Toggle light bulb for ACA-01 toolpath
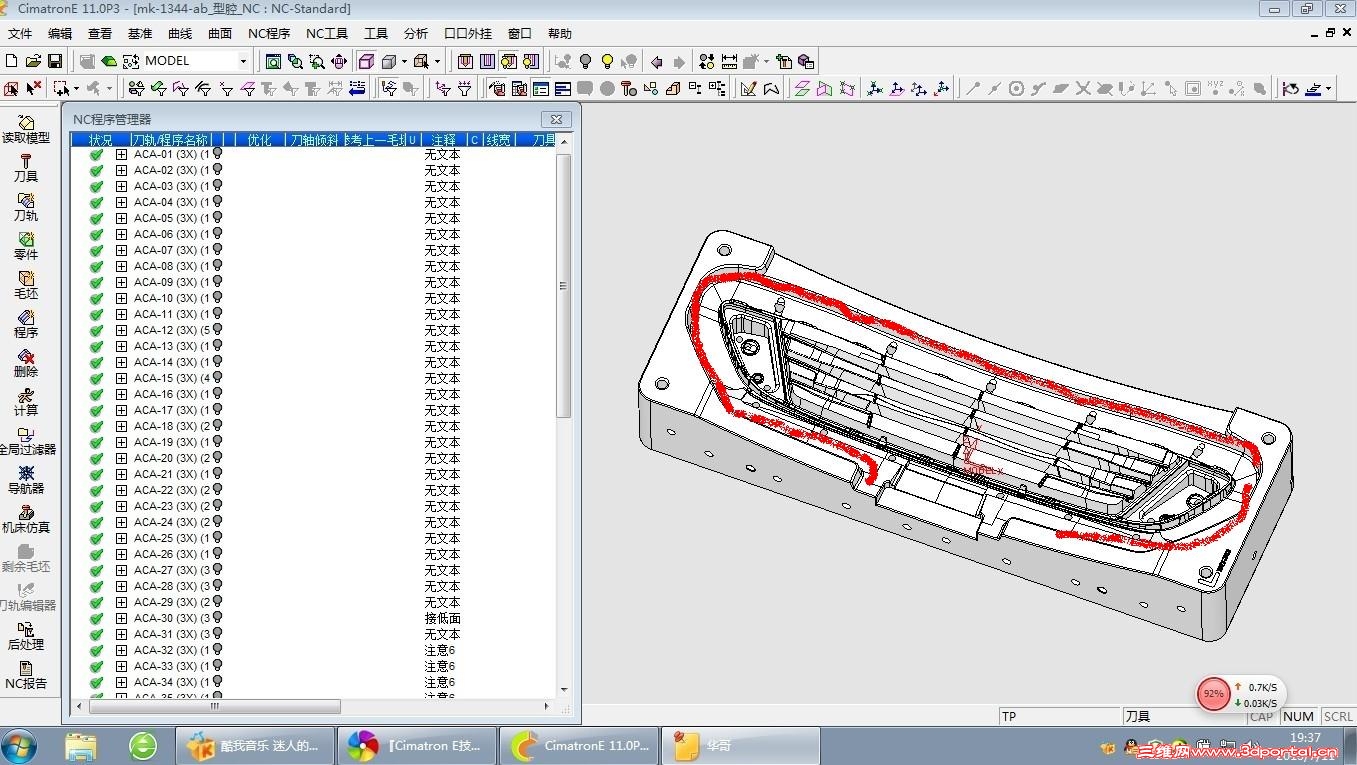This screenshot has height=765, width=1357. 217,154
